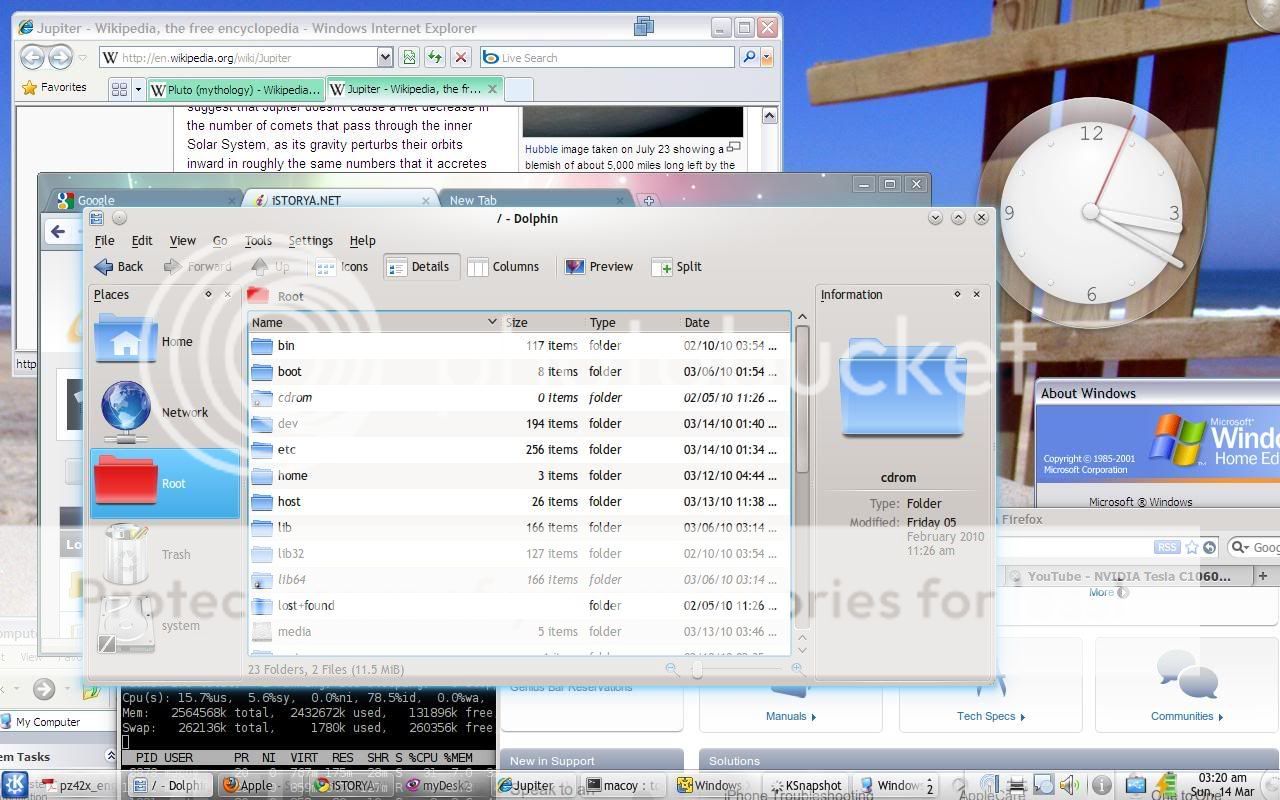Split the Dolphin view

tap(677, 267)
